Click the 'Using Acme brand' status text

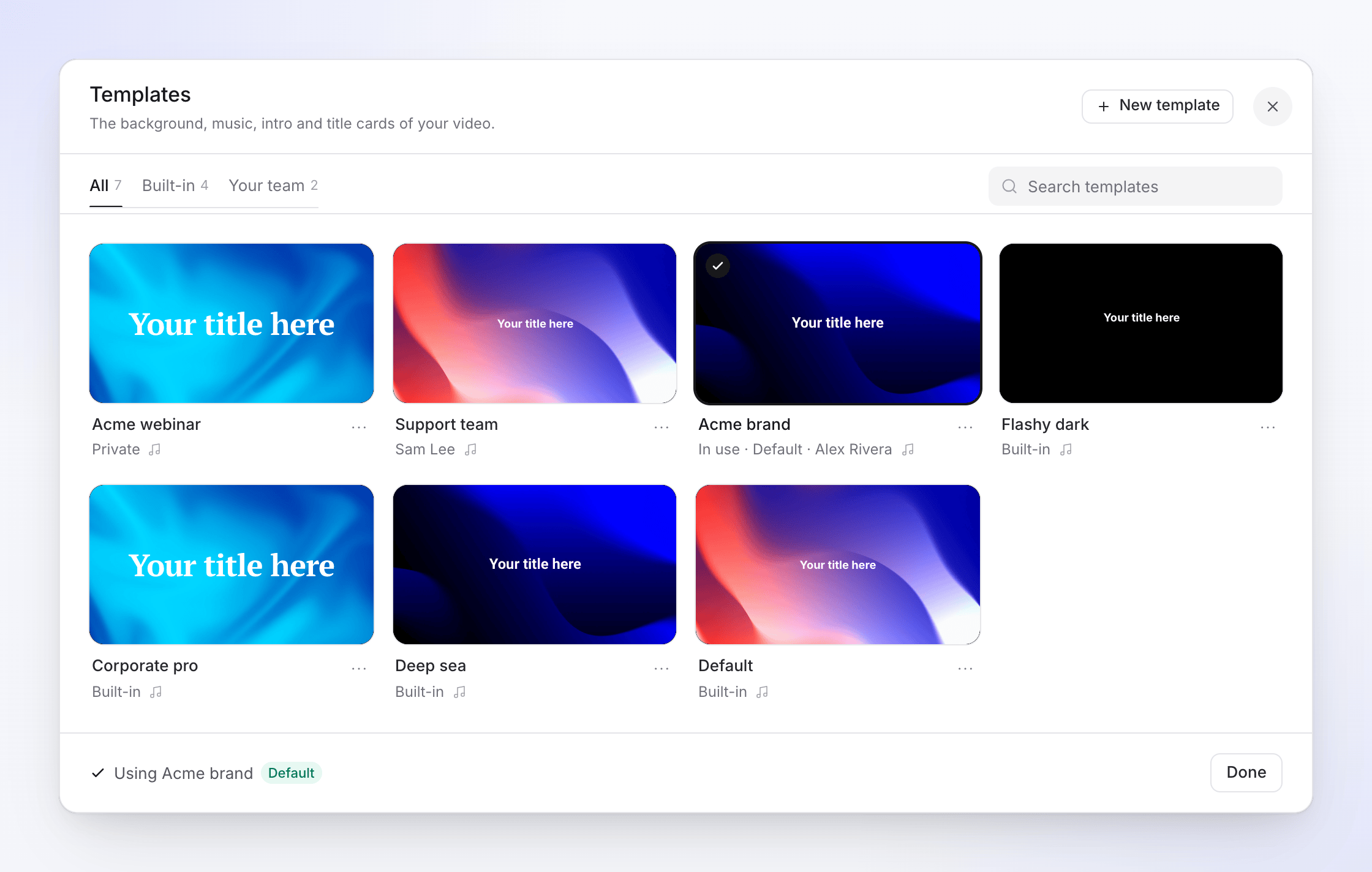(184, 773)
